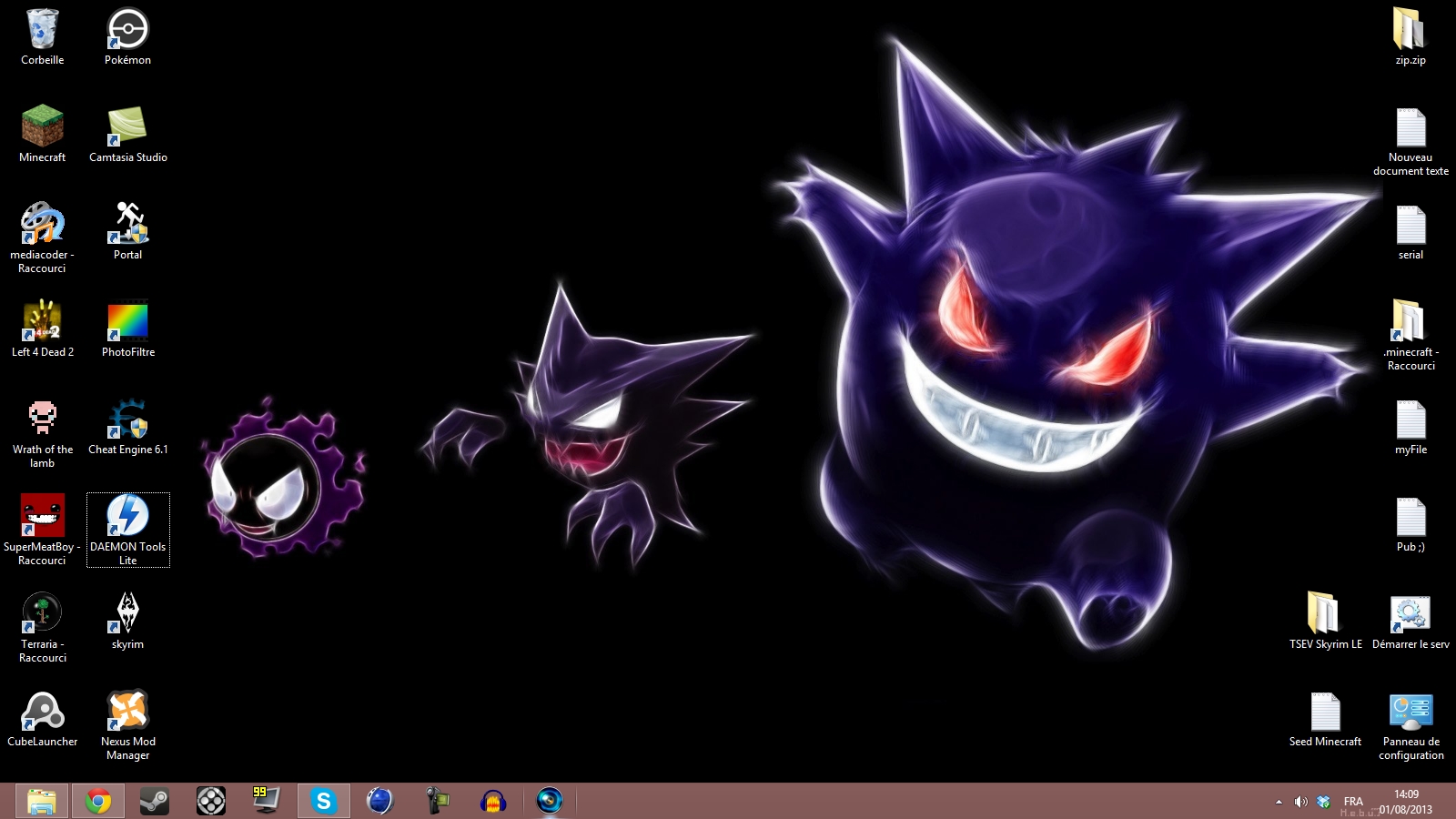
Task: Open the four-dot circle app in taskbar
Action: pos(211,801)
